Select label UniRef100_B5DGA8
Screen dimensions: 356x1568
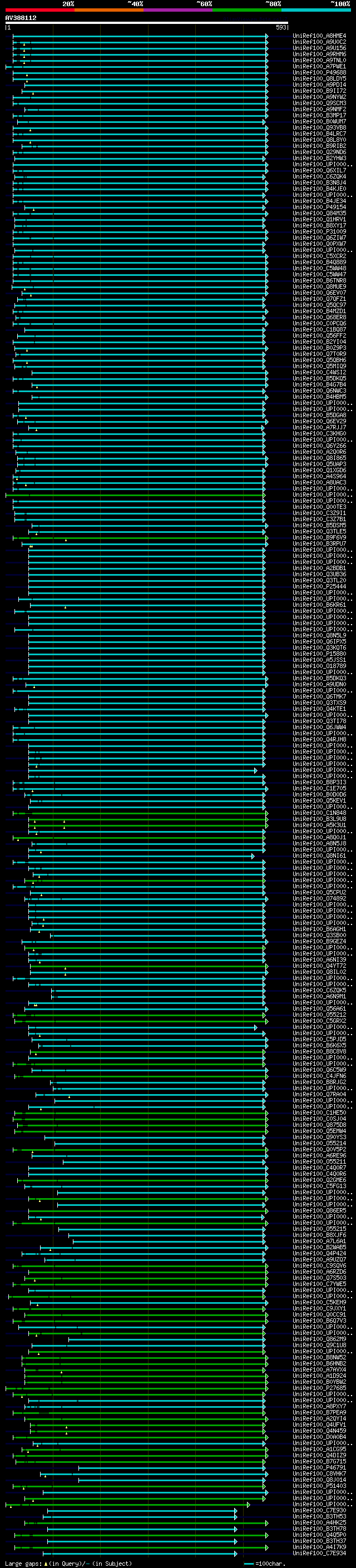click(319, 415)
